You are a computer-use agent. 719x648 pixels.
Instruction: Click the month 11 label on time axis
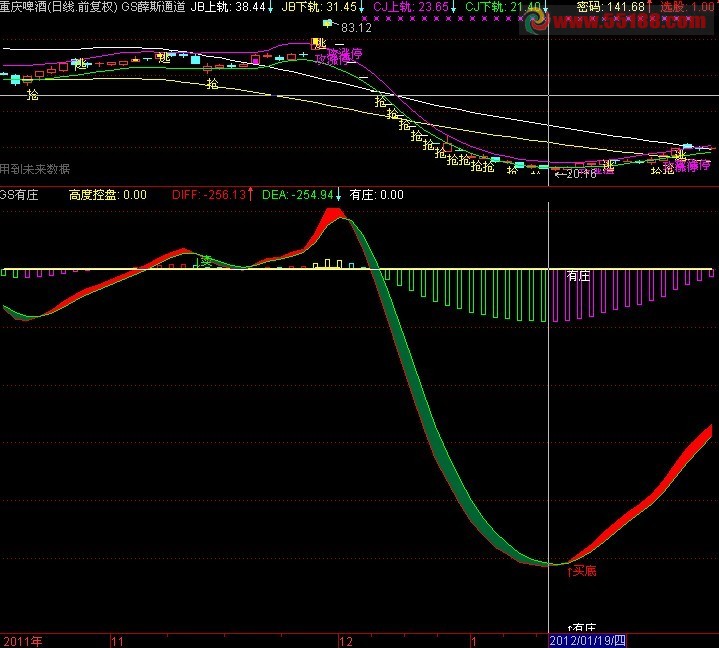(117, 641)
